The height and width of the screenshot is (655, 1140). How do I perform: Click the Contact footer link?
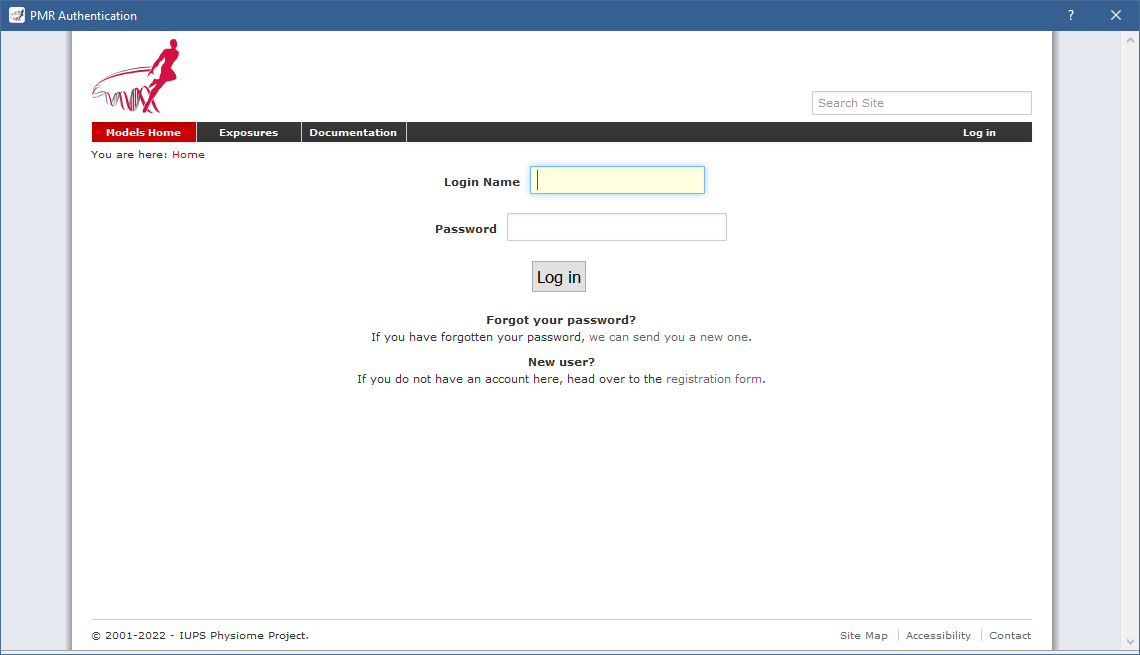(1010, 636)
